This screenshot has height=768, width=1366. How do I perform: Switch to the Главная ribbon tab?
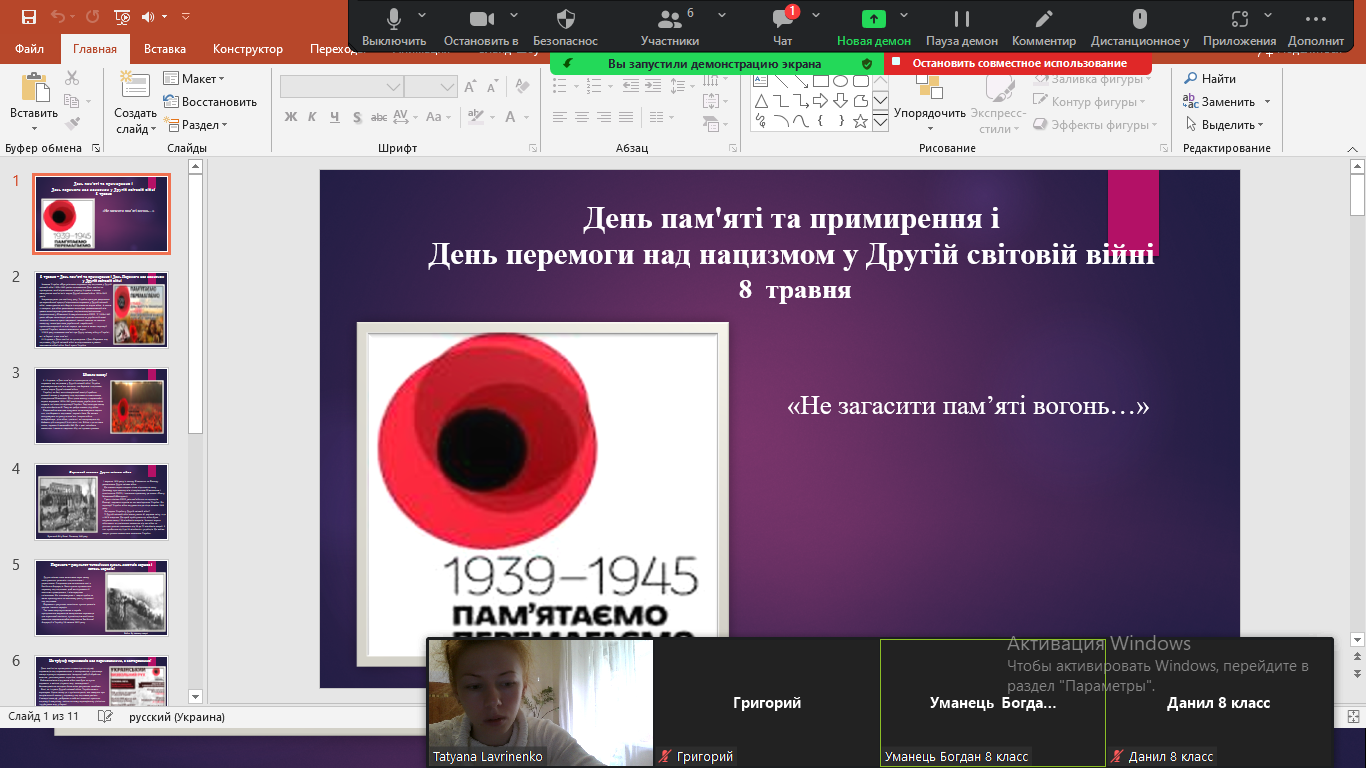coord(95,49)
